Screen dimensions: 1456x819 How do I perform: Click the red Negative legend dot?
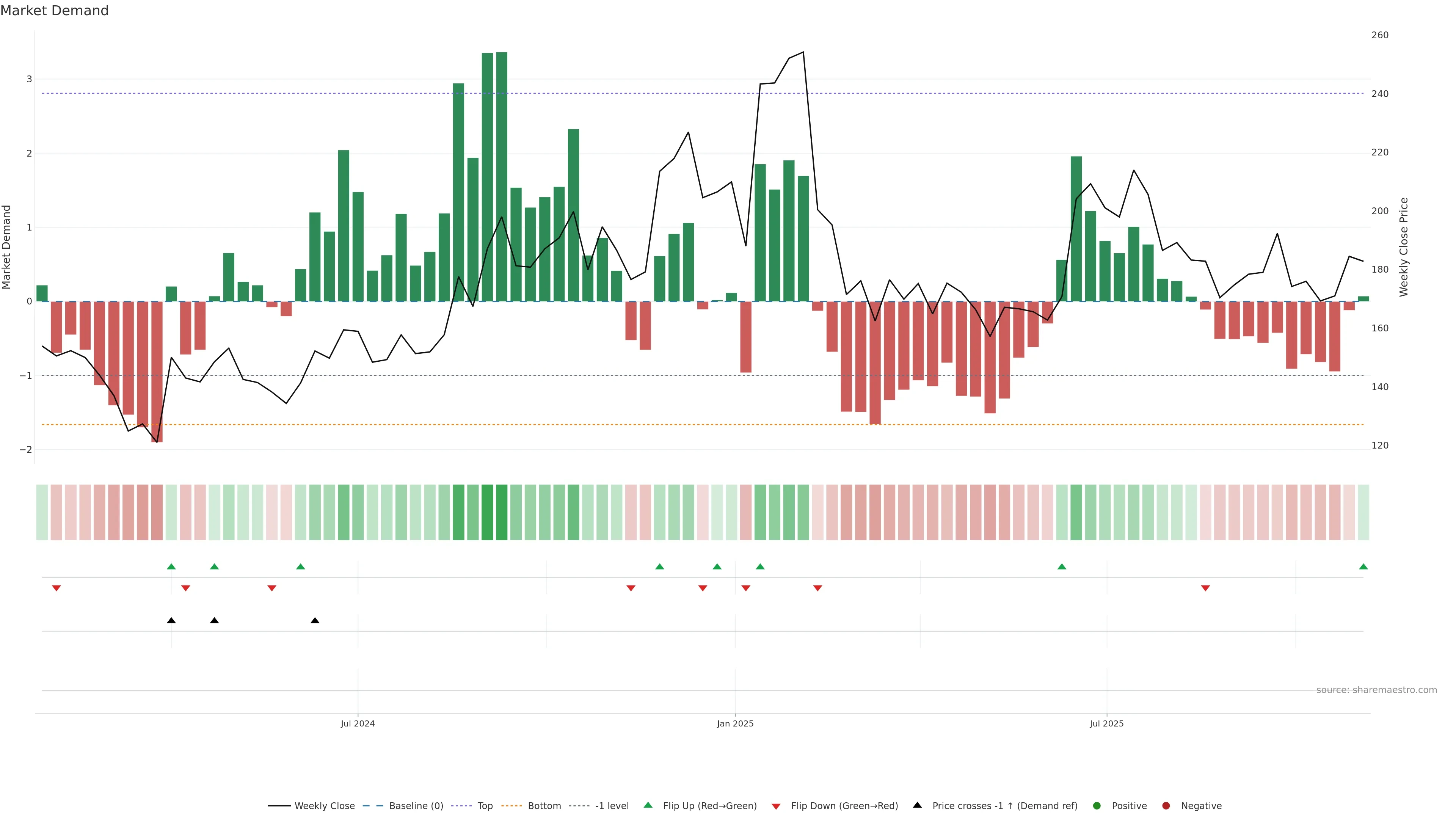[1166, 805]
